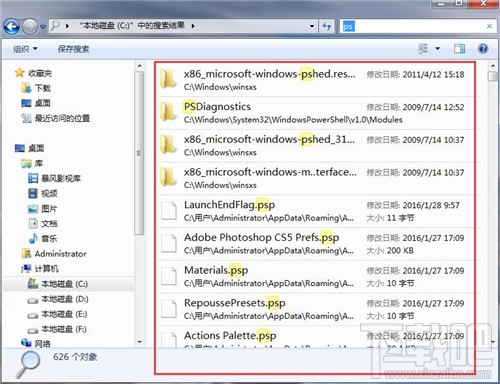Click the Materials.psp file icon
Image resolution: width=500 pixels, height=384 pixels.
point(169,276)
